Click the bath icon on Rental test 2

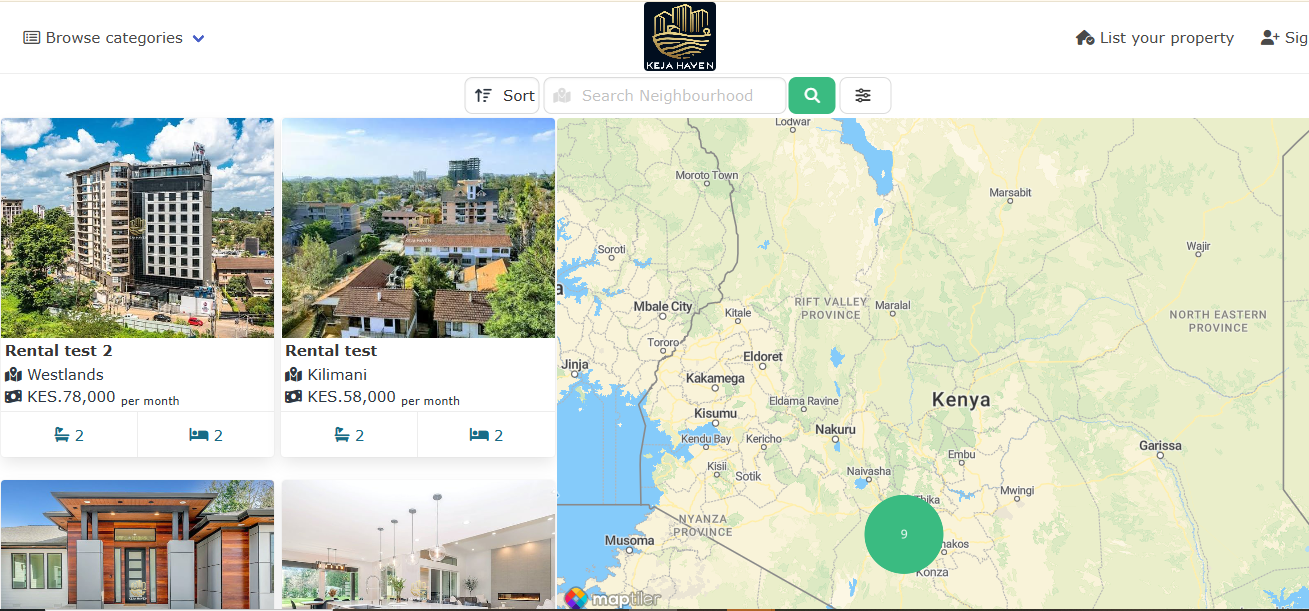[61, 435]
